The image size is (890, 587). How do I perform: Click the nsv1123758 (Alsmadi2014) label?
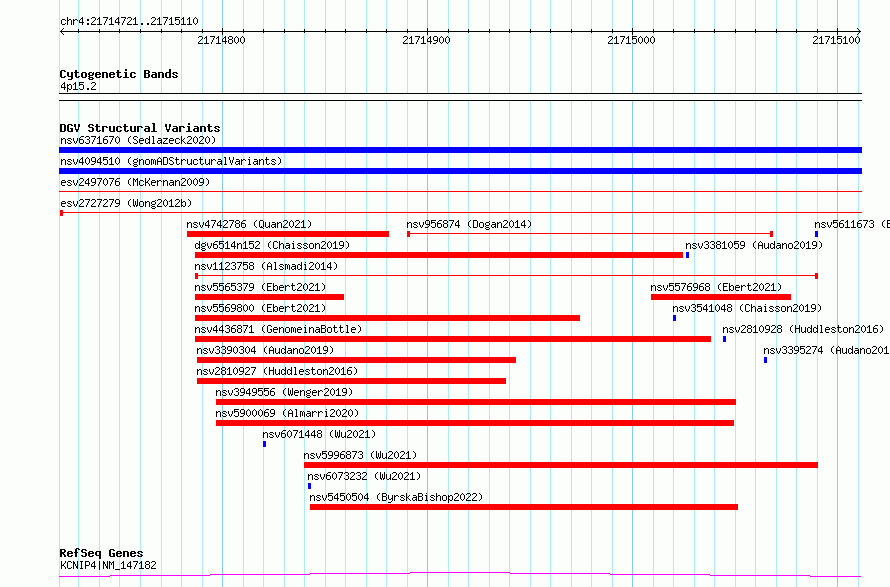coord(266,266)
